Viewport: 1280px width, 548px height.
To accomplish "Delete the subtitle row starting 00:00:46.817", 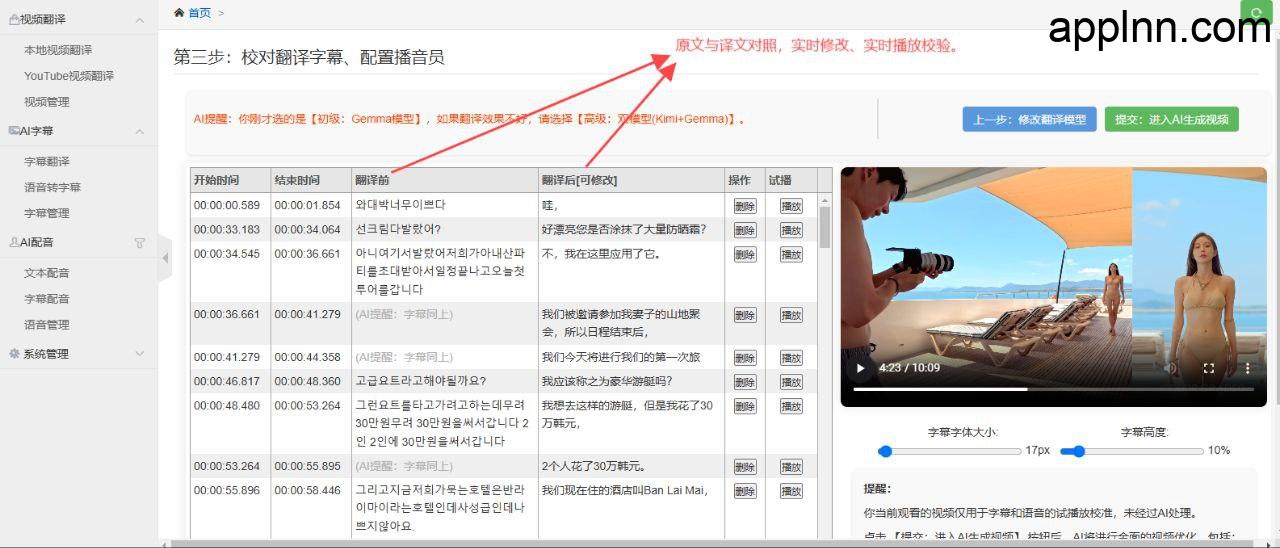I will pyautogui.click(x=745, y=382).
